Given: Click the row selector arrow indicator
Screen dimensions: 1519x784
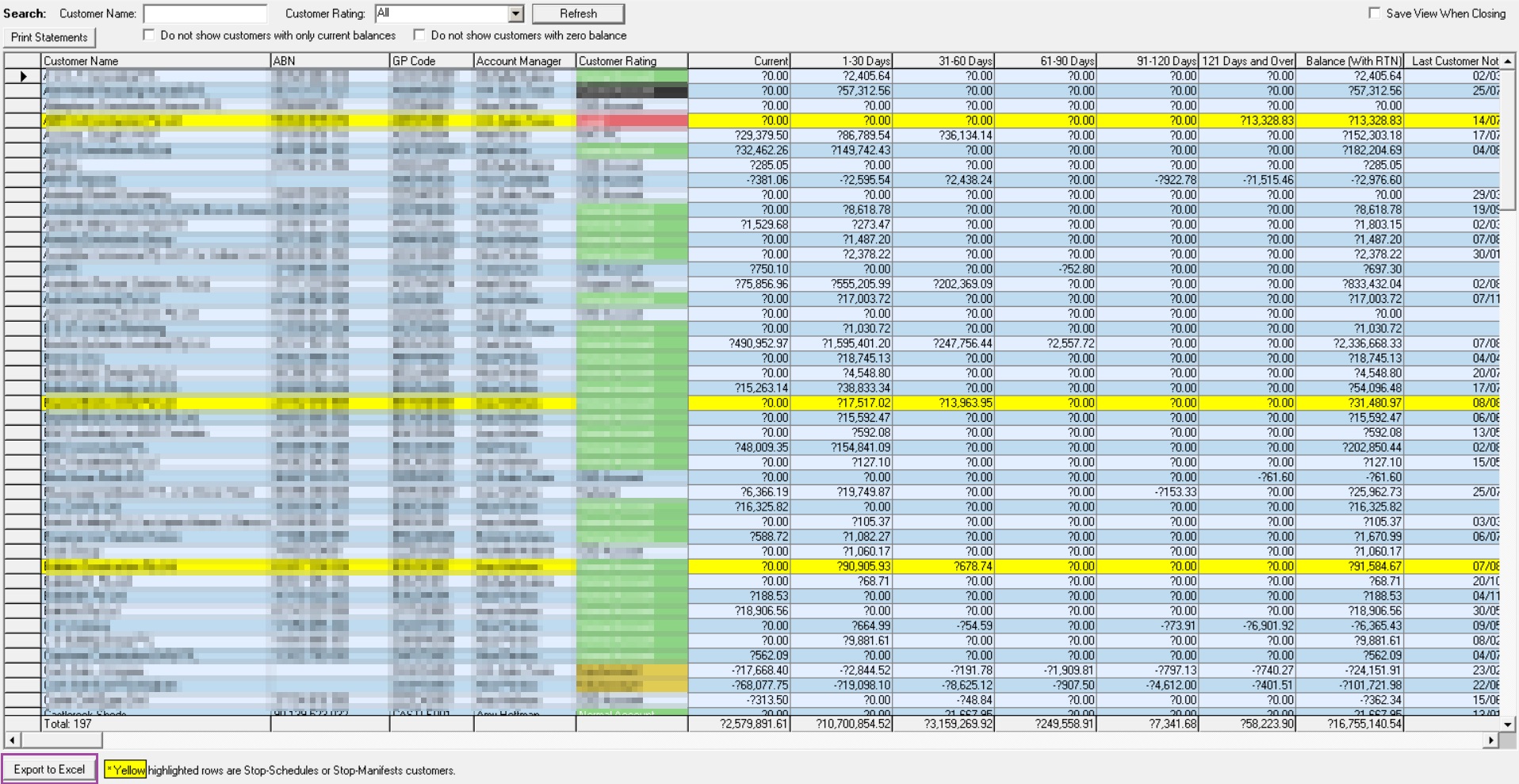Looking at the screenshot, I should (x=21, y=76).
